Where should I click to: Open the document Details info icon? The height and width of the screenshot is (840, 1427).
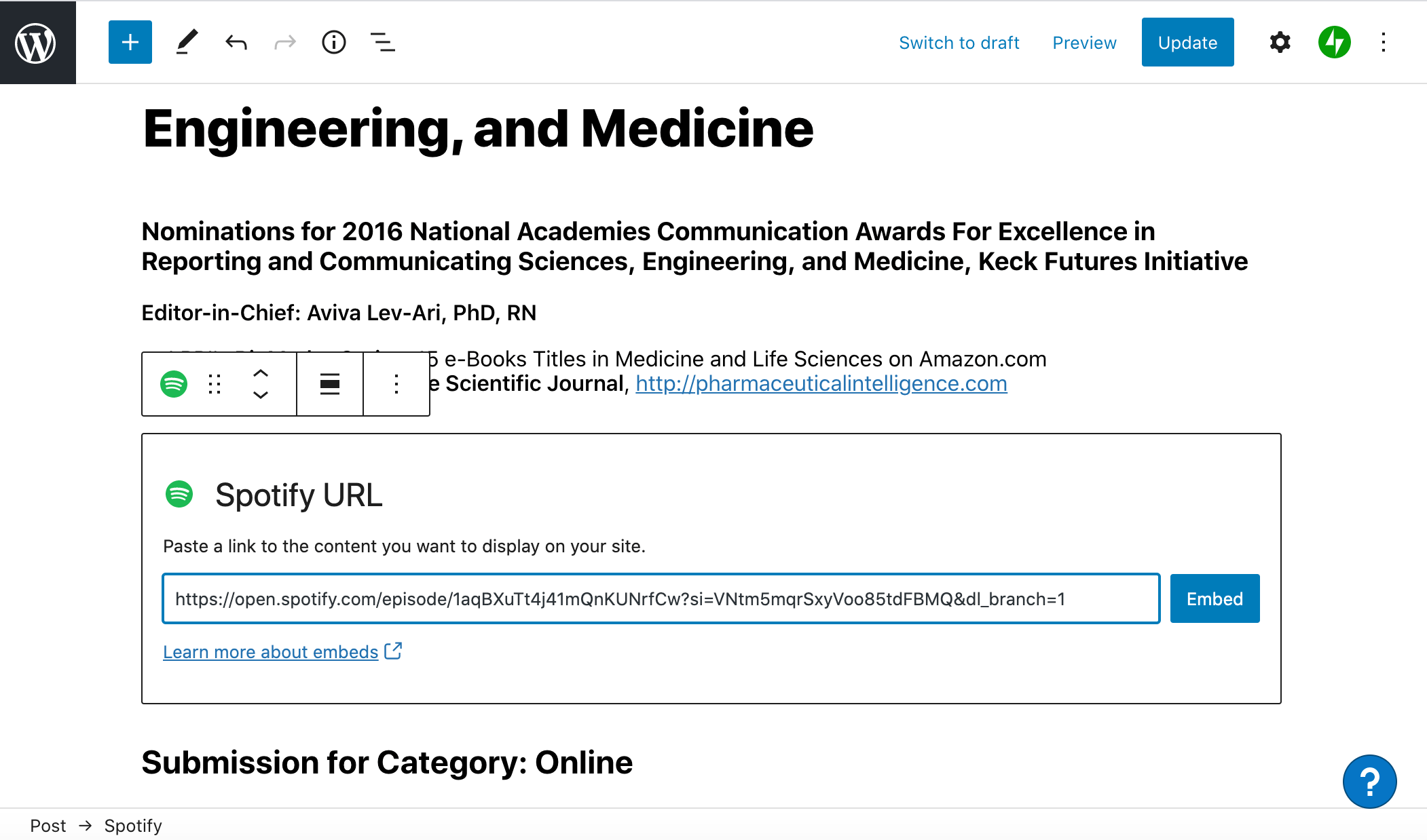click(333, 43)
